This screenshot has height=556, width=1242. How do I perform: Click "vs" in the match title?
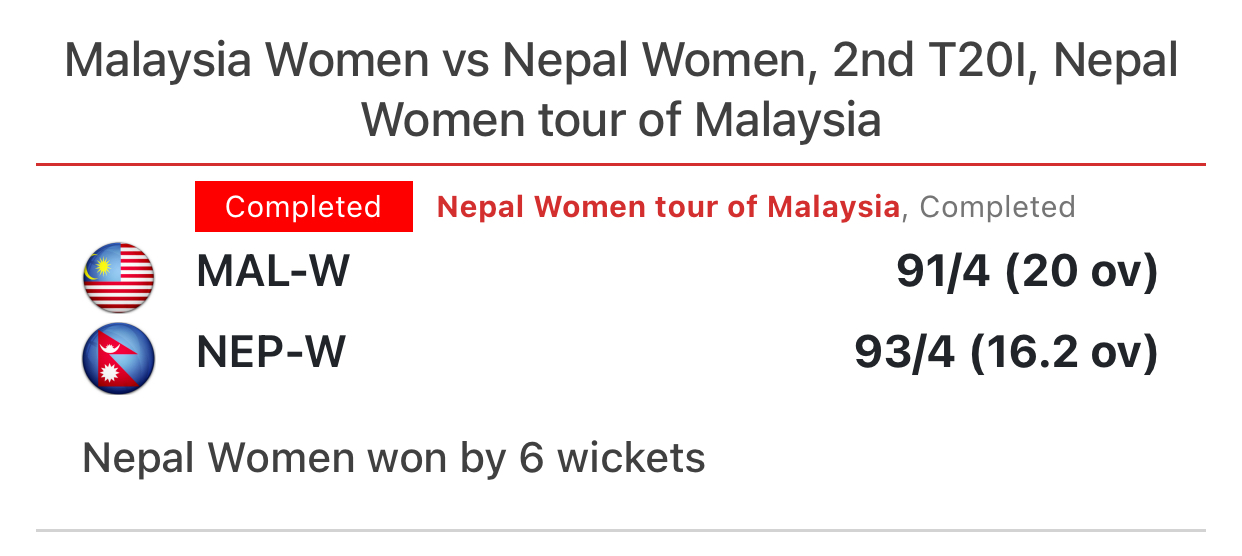pos(465,61)
